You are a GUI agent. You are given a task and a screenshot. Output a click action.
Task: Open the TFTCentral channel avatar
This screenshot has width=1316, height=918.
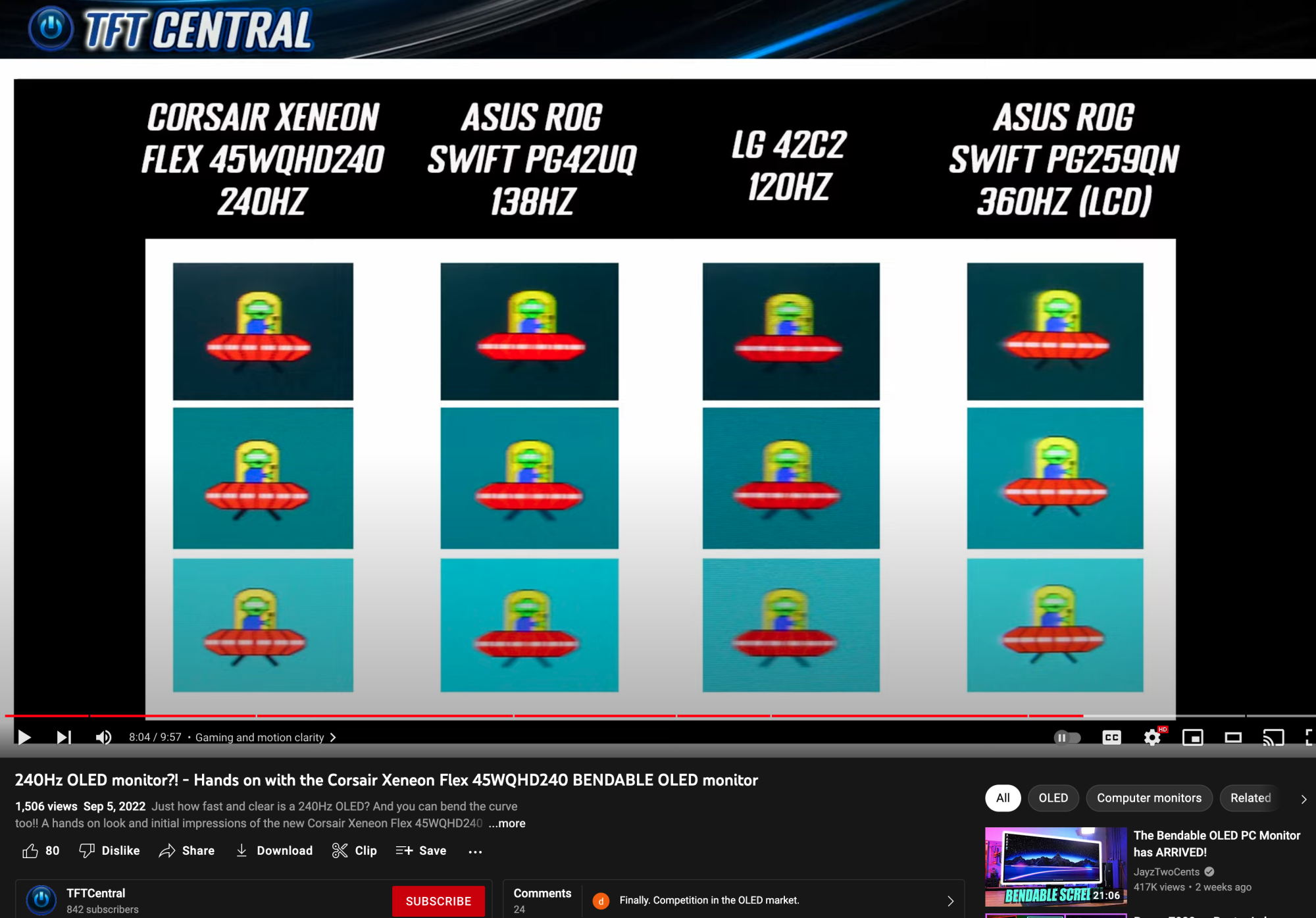click(x=41, y=900)
